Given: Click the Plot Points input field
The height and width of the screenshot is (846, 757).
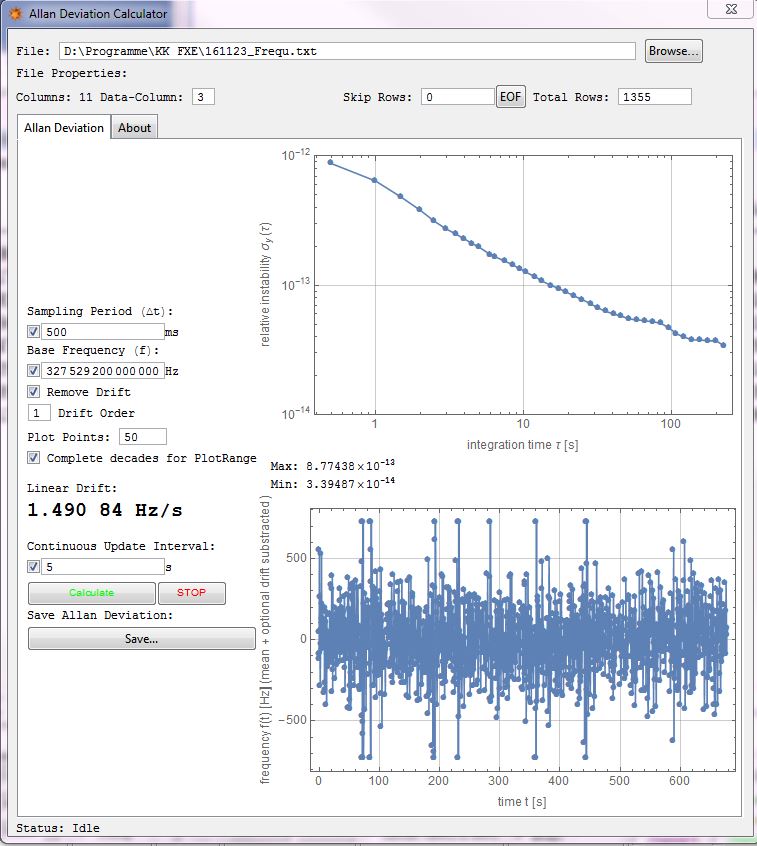Looking at the screenshot, I should point(143,437).
